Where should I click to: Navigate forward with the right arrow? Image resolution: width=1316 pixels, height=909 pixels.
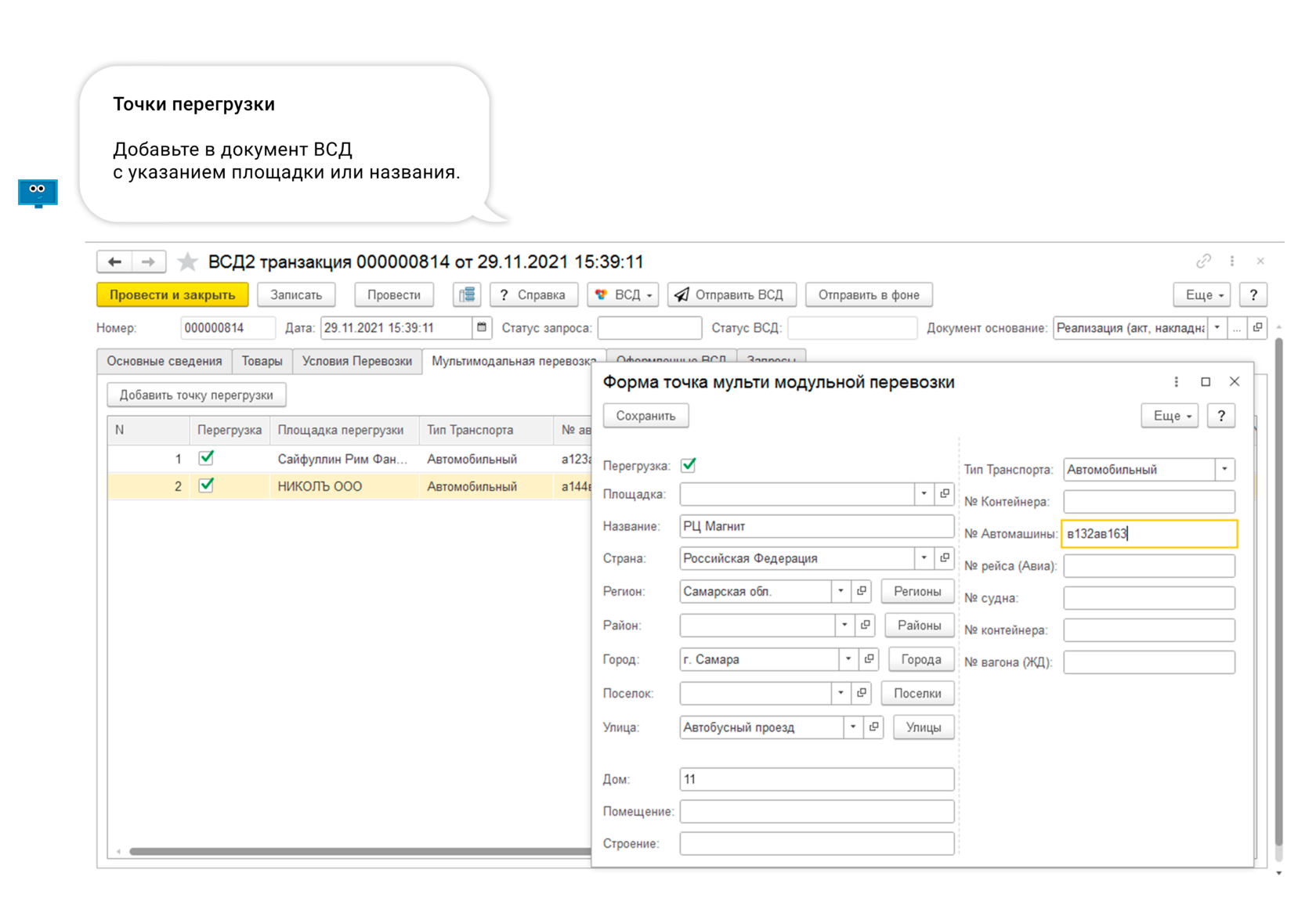[x=148, y=262]
